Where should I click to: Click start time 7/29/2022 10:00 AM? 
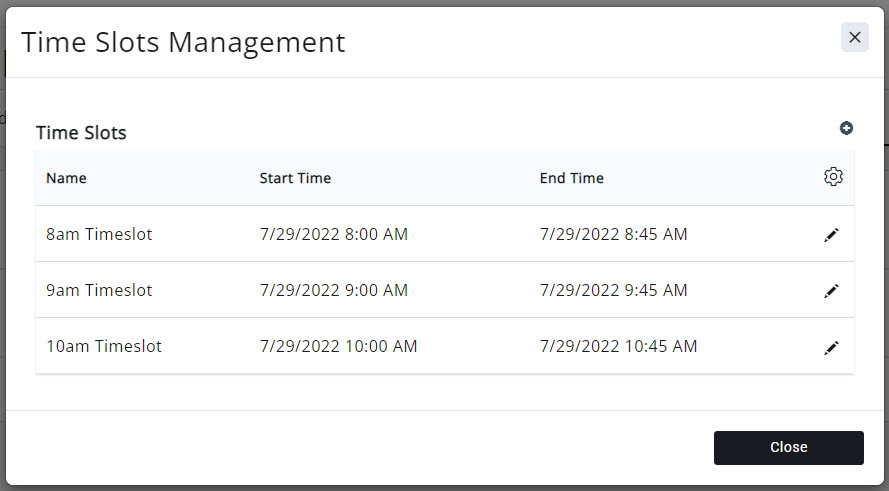(338, 346)
